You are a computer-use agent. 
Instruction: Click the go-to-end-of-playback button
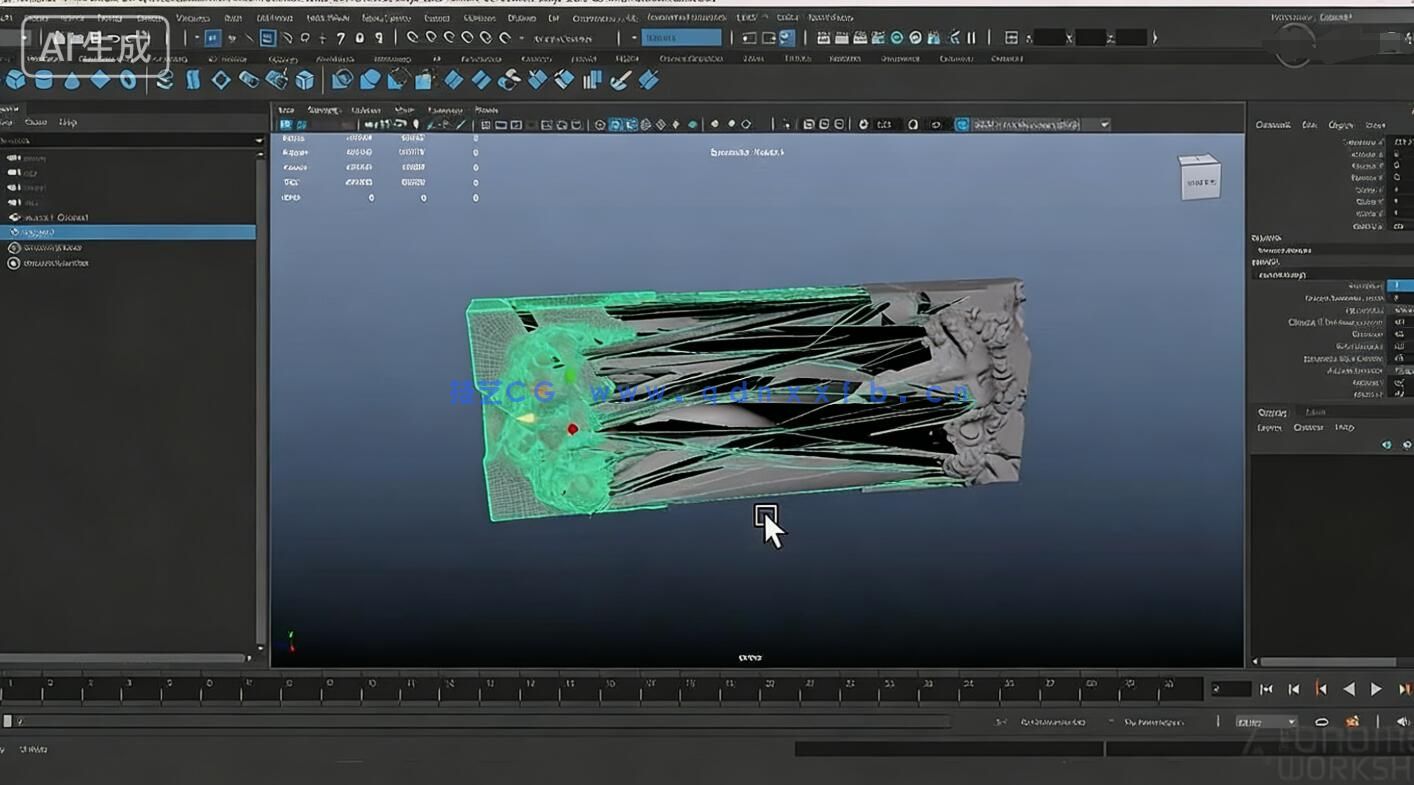(x=1405, y=688)
